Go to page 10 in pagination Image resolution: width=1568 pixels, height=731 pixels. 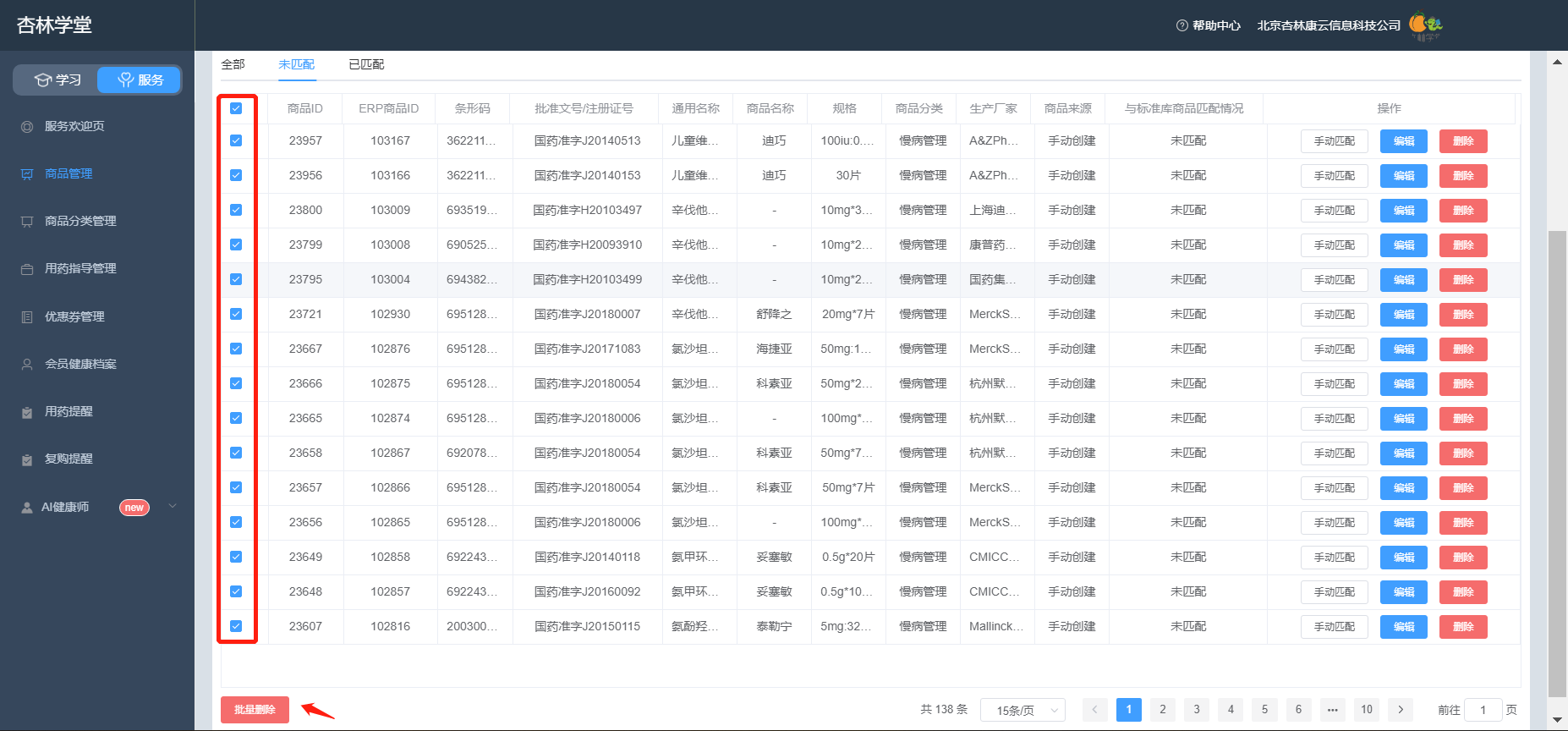pyautogui.click(x=1367, y=710)
